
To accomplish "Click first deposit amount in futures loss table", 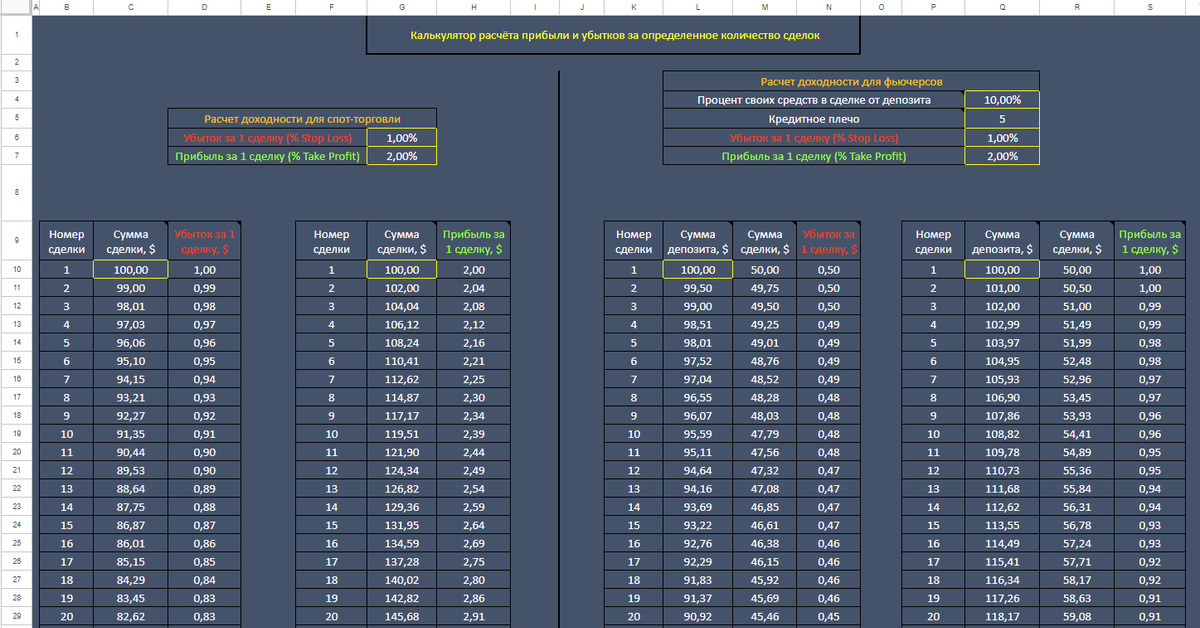I will coord(697,270).
